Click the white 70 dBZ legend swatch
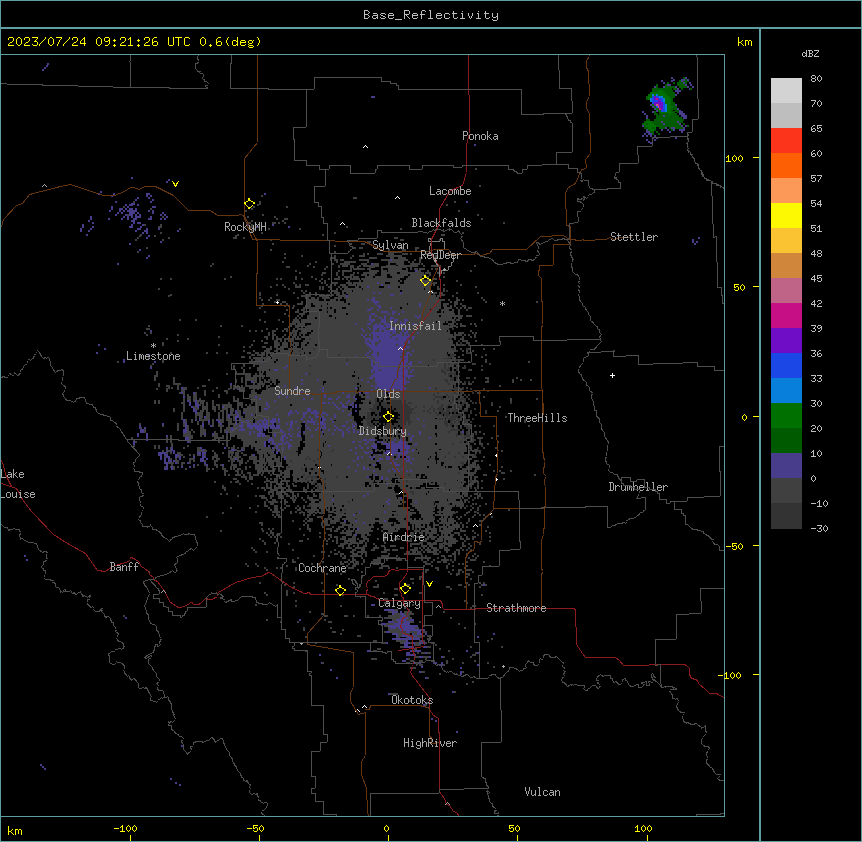This screenshot has width=862, height=842. click(x=786, y=90)
